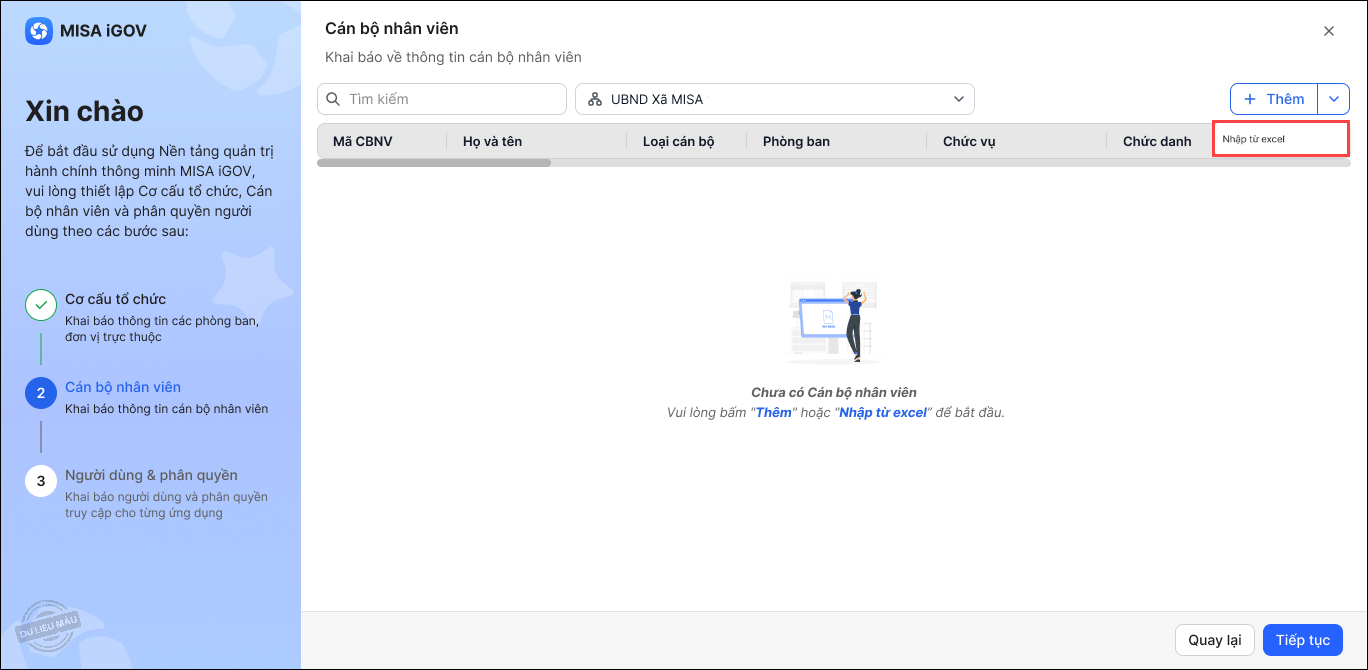Click the "Chưa có Cán bộ nhân viên" message
1368x670 pixels.
[834, 392]
